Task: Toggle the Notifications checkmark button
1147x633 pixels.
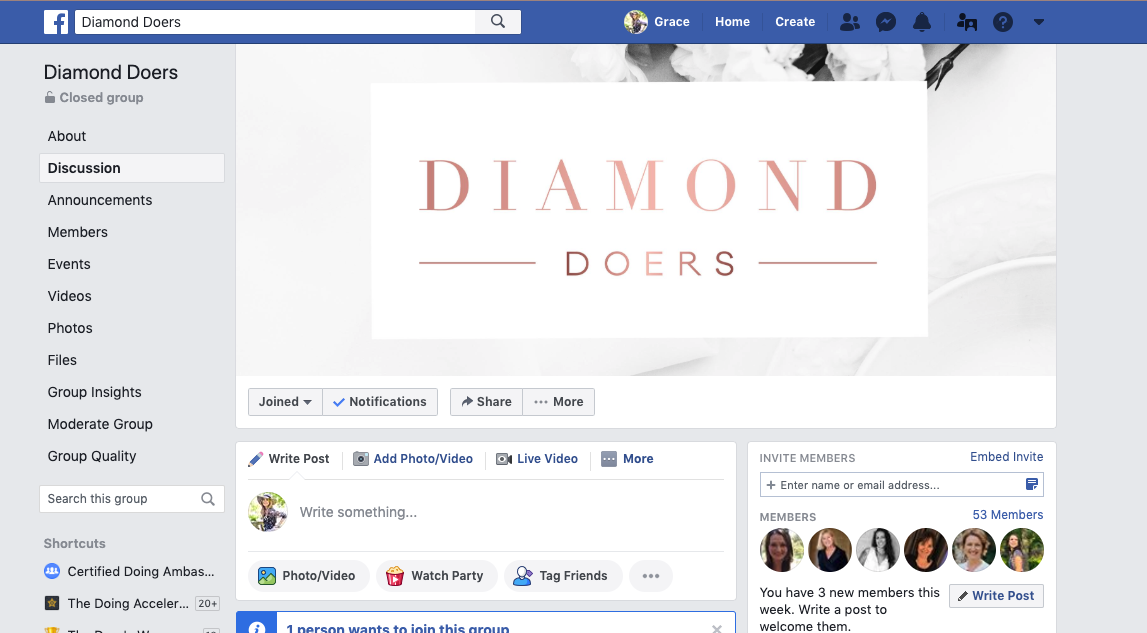Action: 380,402
